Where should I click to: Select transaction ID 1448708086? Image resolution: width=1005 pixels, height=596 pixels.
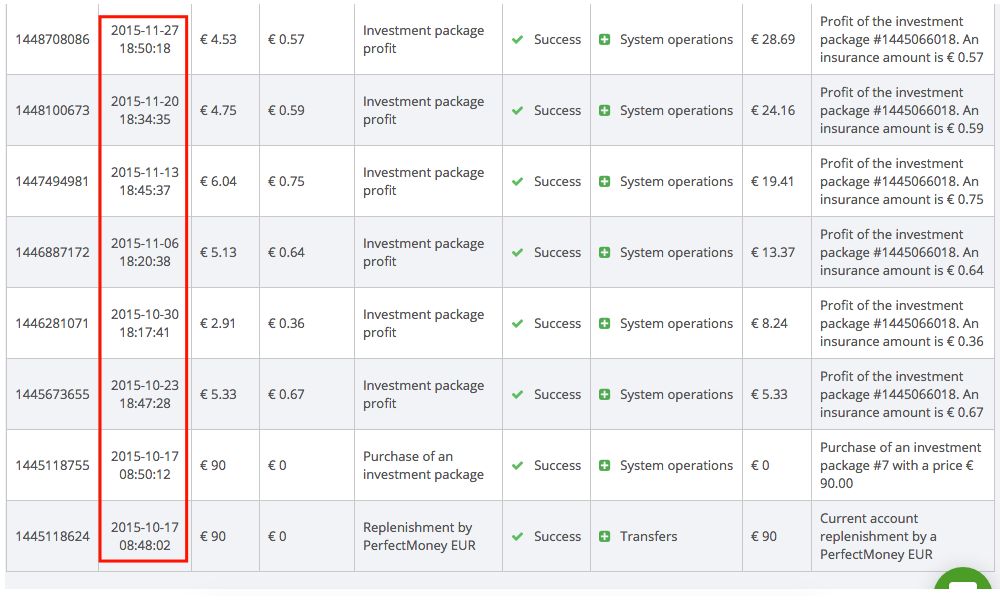tap(52, 40)
